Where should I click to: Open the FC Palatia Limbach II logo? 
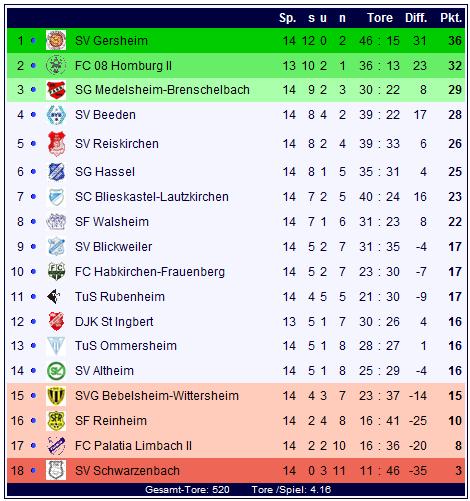click(56, 446)
